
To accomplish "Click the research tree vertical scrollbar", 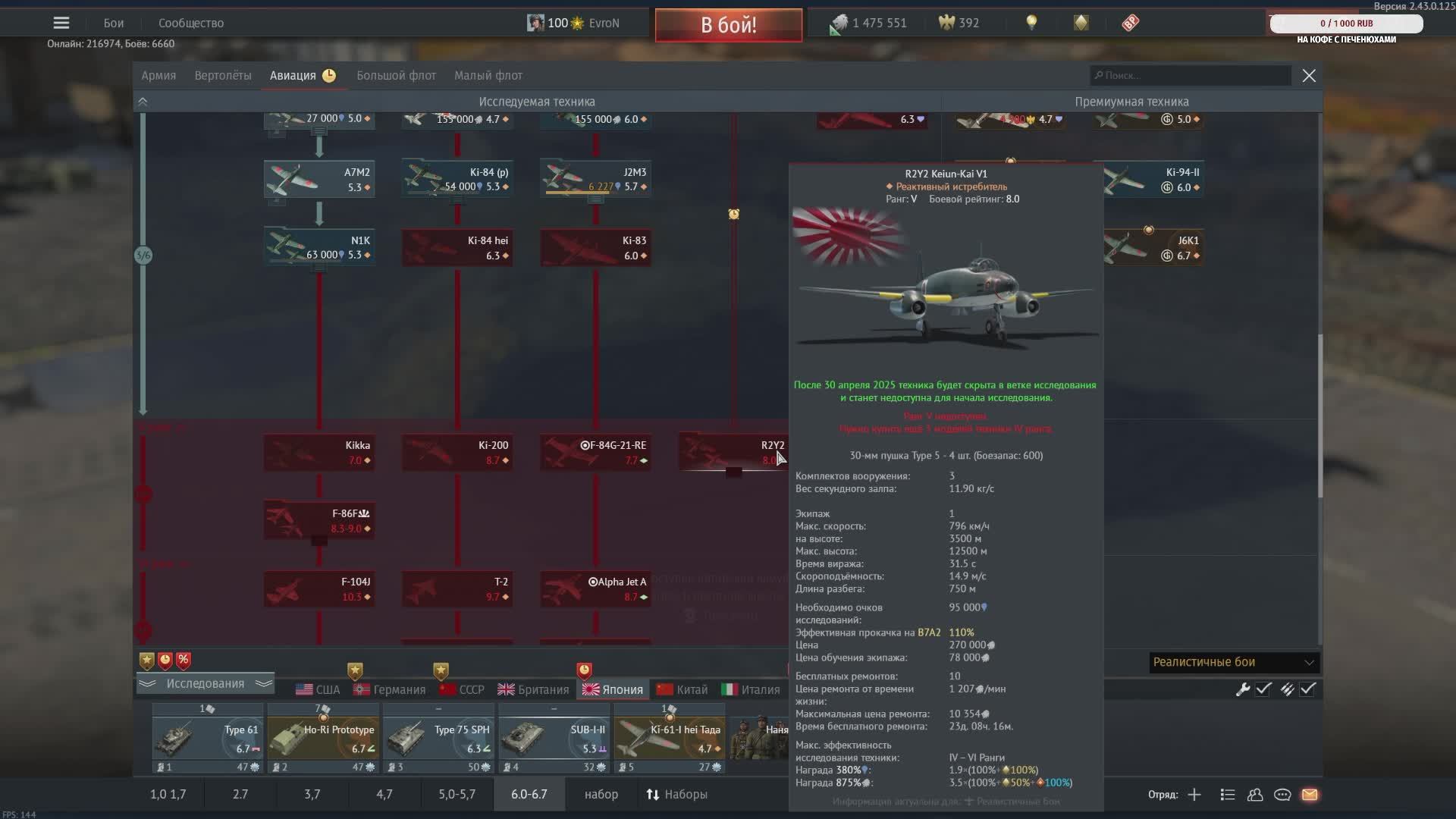I will 1319,416.
